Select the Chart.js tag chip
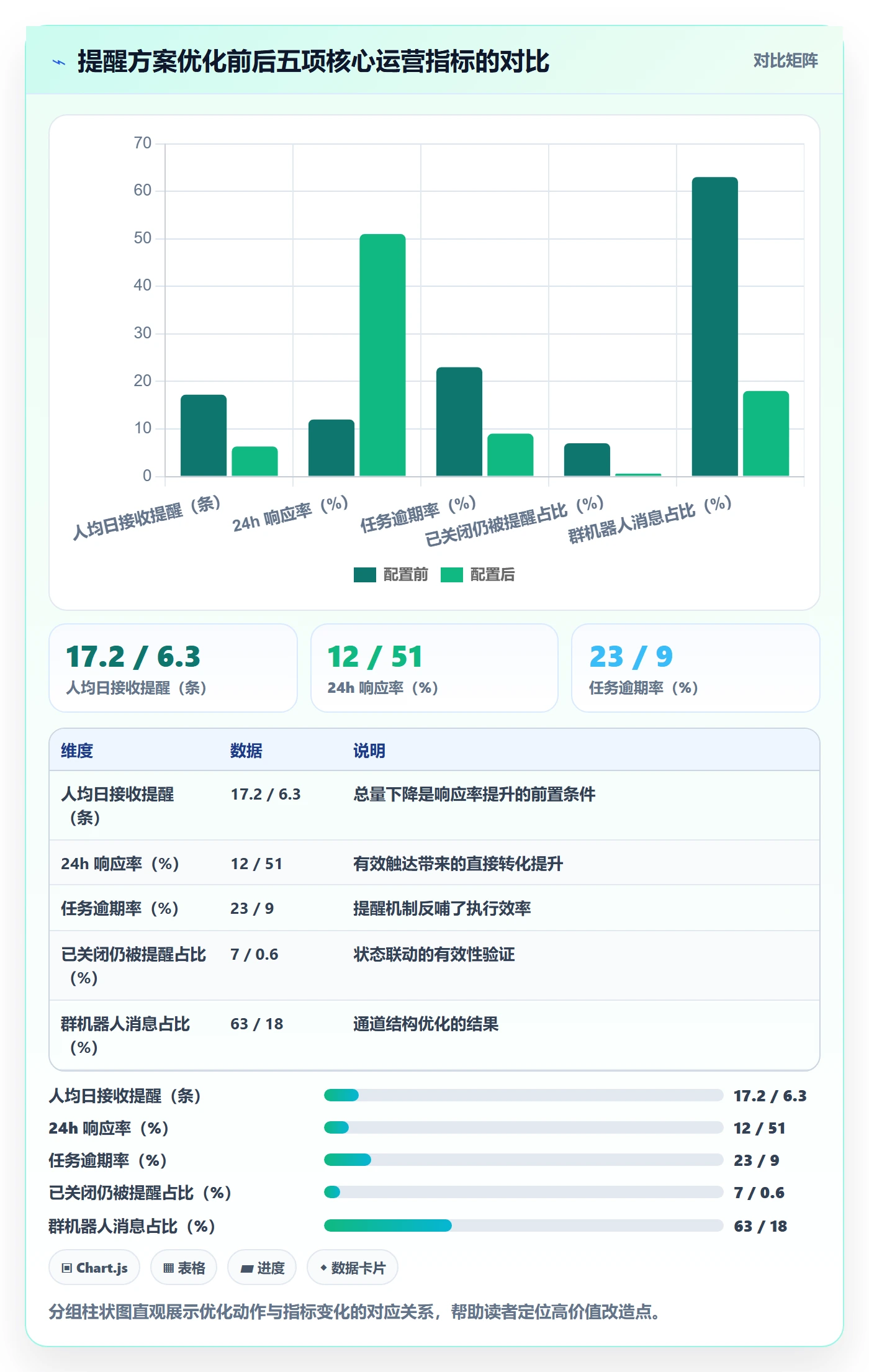Viewport: 869px width, 1372px height. click(94, 1268)
